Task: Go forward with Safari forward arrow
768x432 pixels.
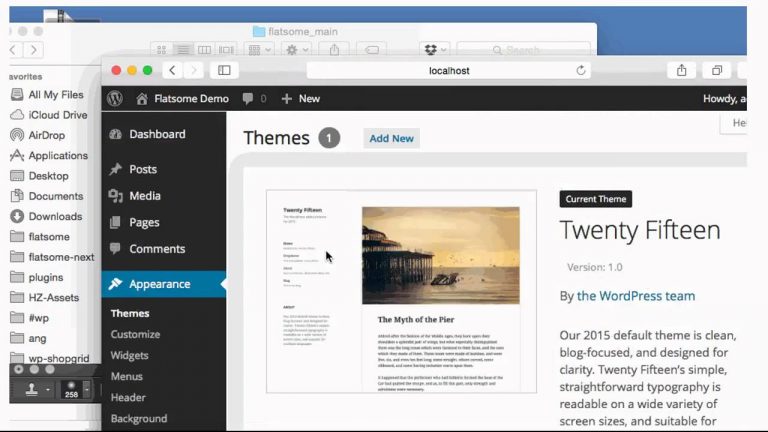Action: click(194, 71)
